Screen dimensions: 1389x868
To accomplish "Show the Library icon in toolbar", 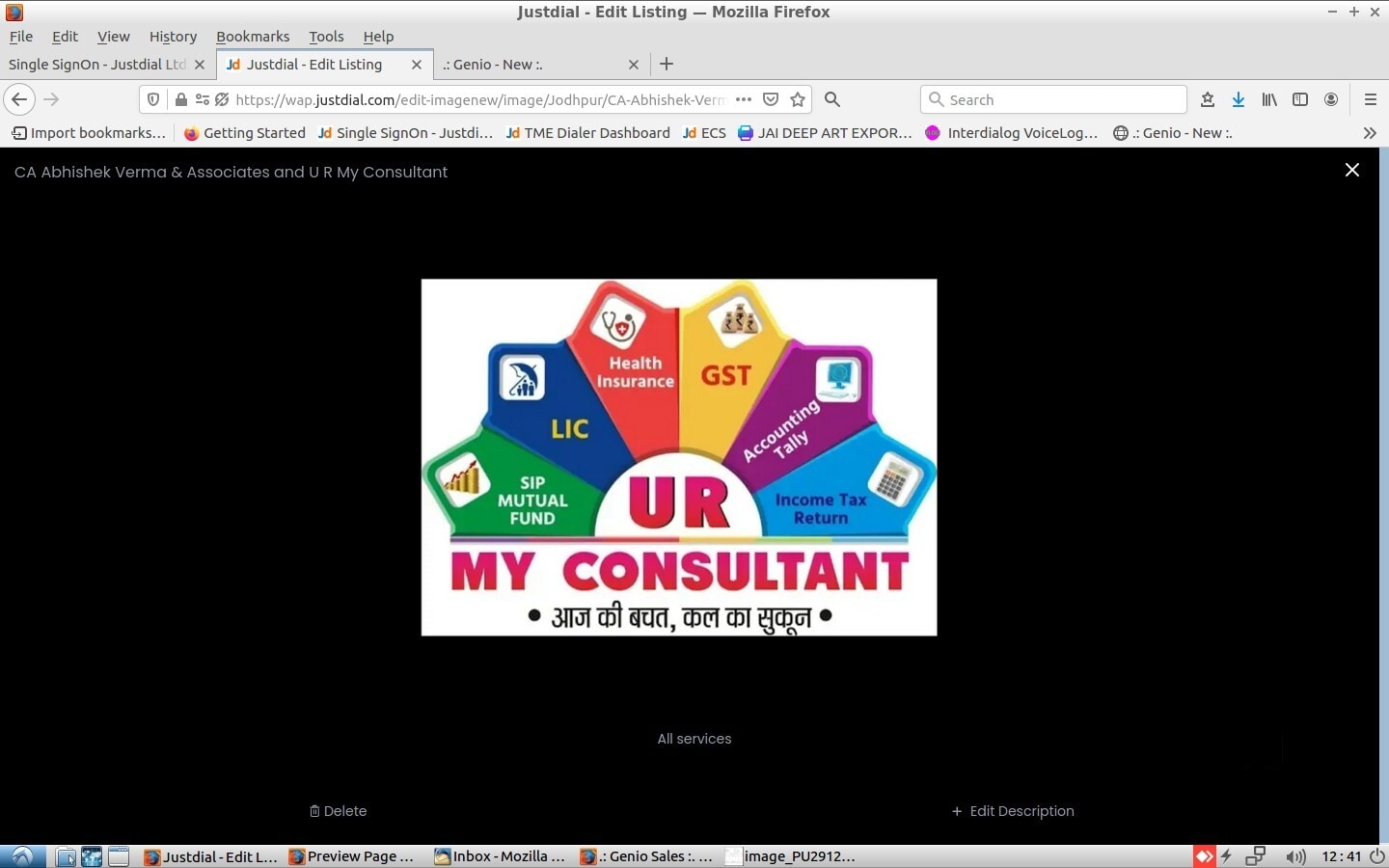I will (1269, 99).
